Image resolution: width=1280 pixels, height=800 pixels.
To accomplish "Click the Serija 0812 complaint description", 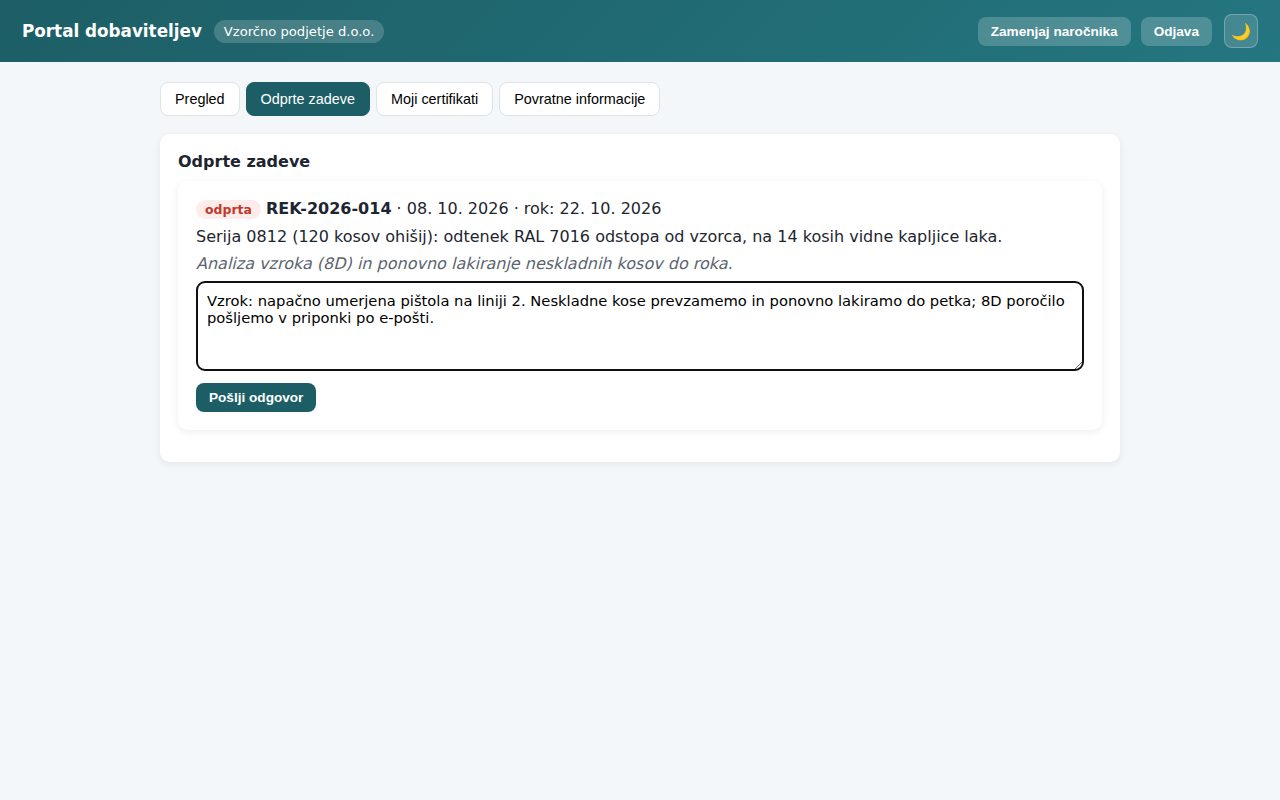I will click(x=599, y=237).
